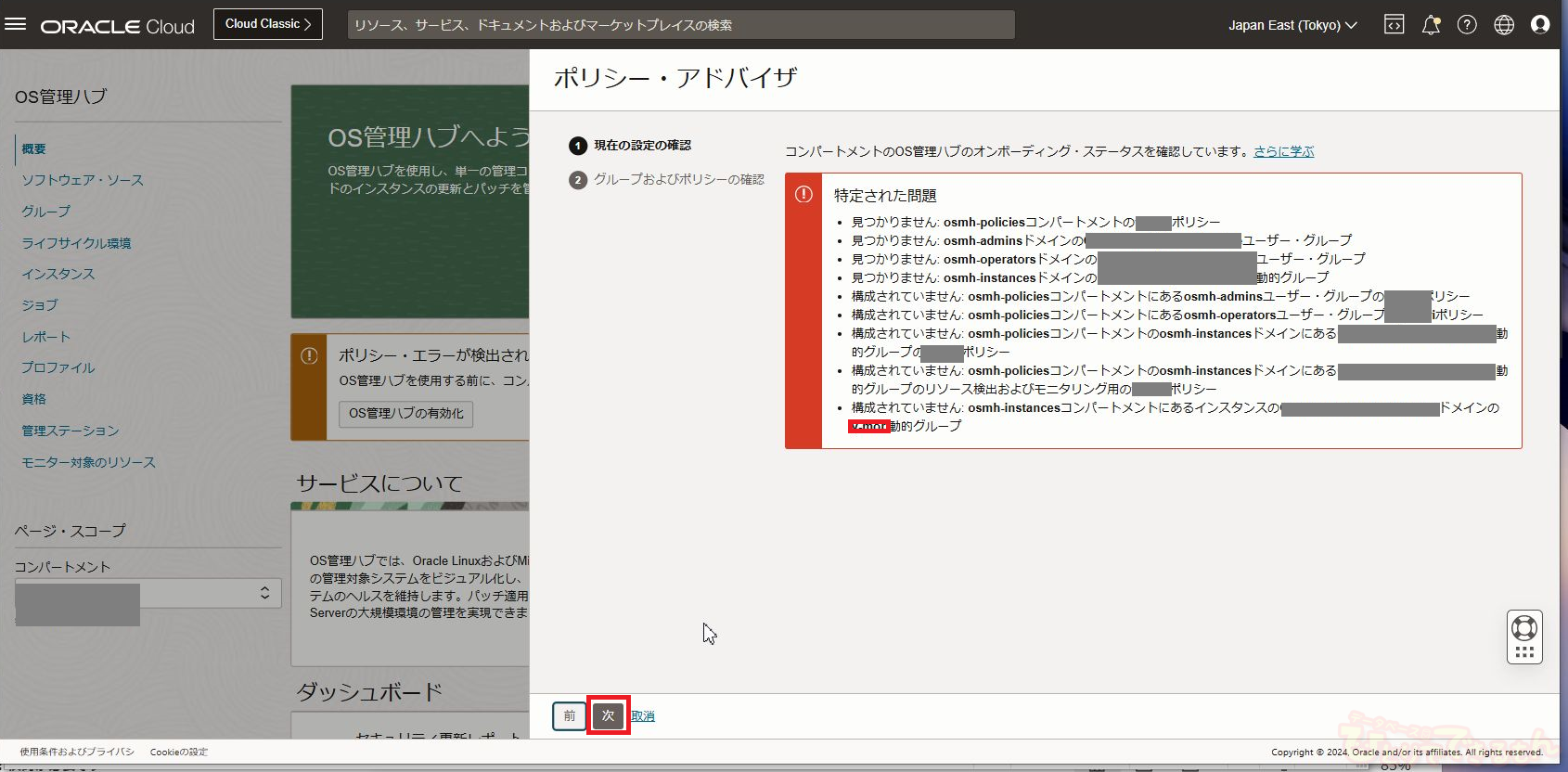Click the OS管理ハブの有効化 button
Screen dimensions: 1568x772
pyautogui.click(x=405, y=413)
